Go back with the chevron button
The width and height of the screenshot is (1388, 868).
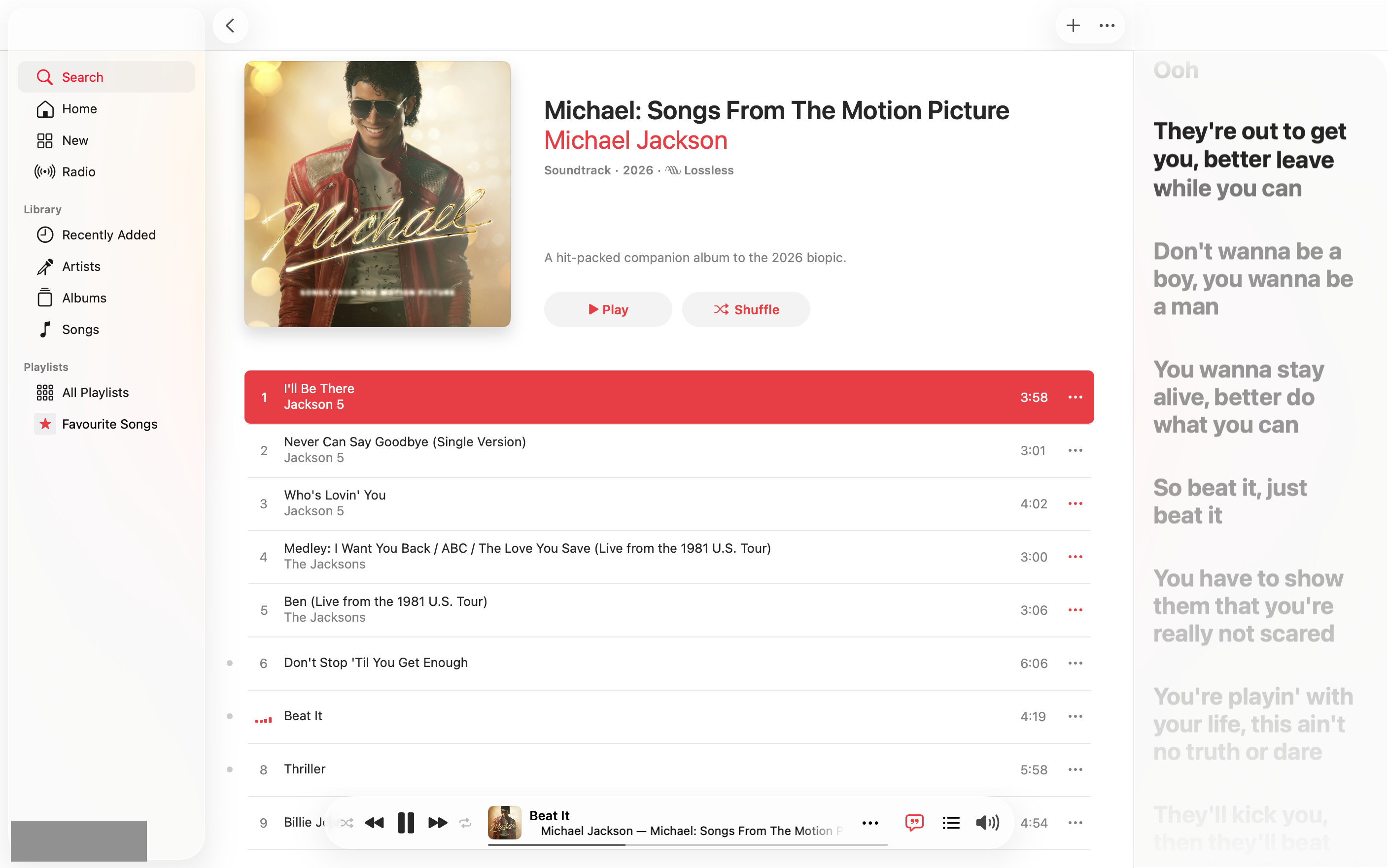coord(230,26)
